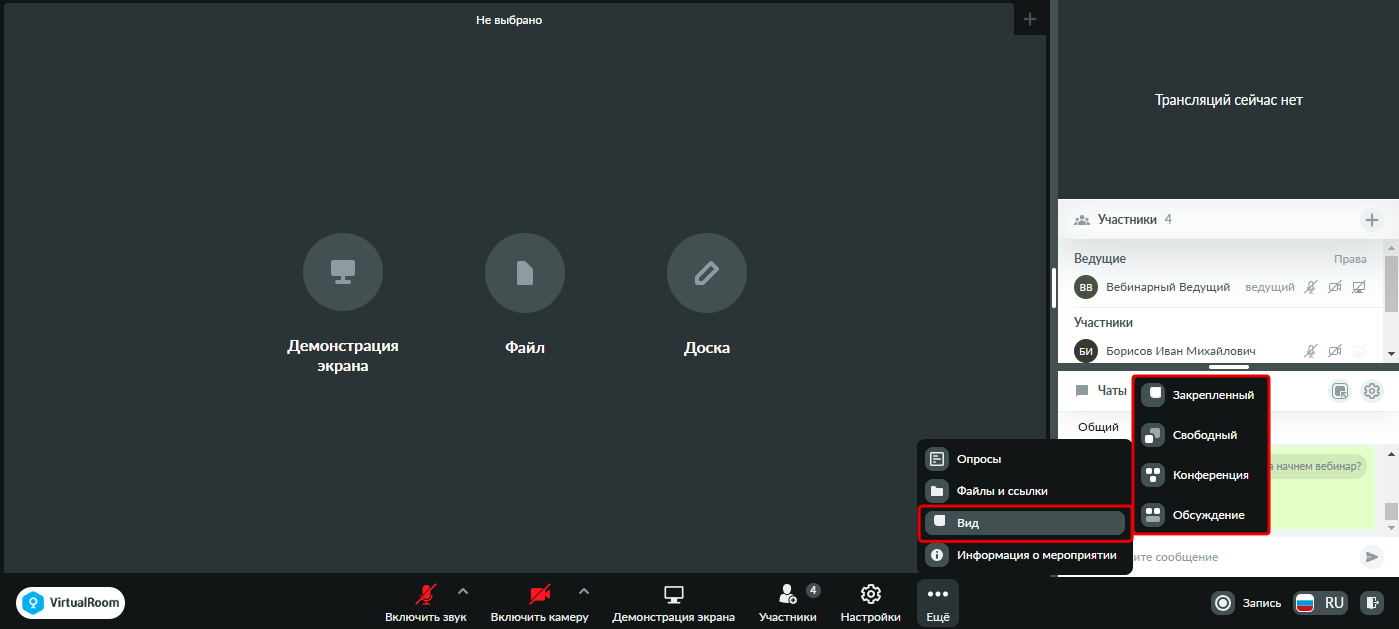Click the exit door icon
The image size is (1399, 629).
point(1373,603)
